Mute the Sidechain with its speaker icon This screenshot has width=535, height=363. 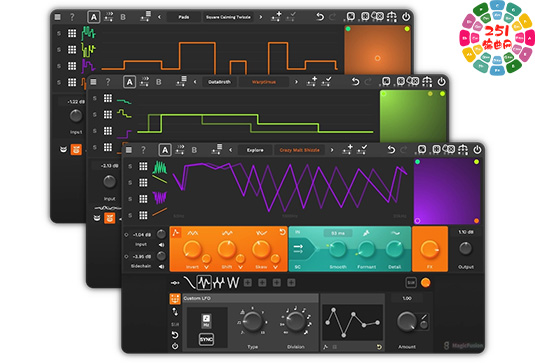point(161,266)
